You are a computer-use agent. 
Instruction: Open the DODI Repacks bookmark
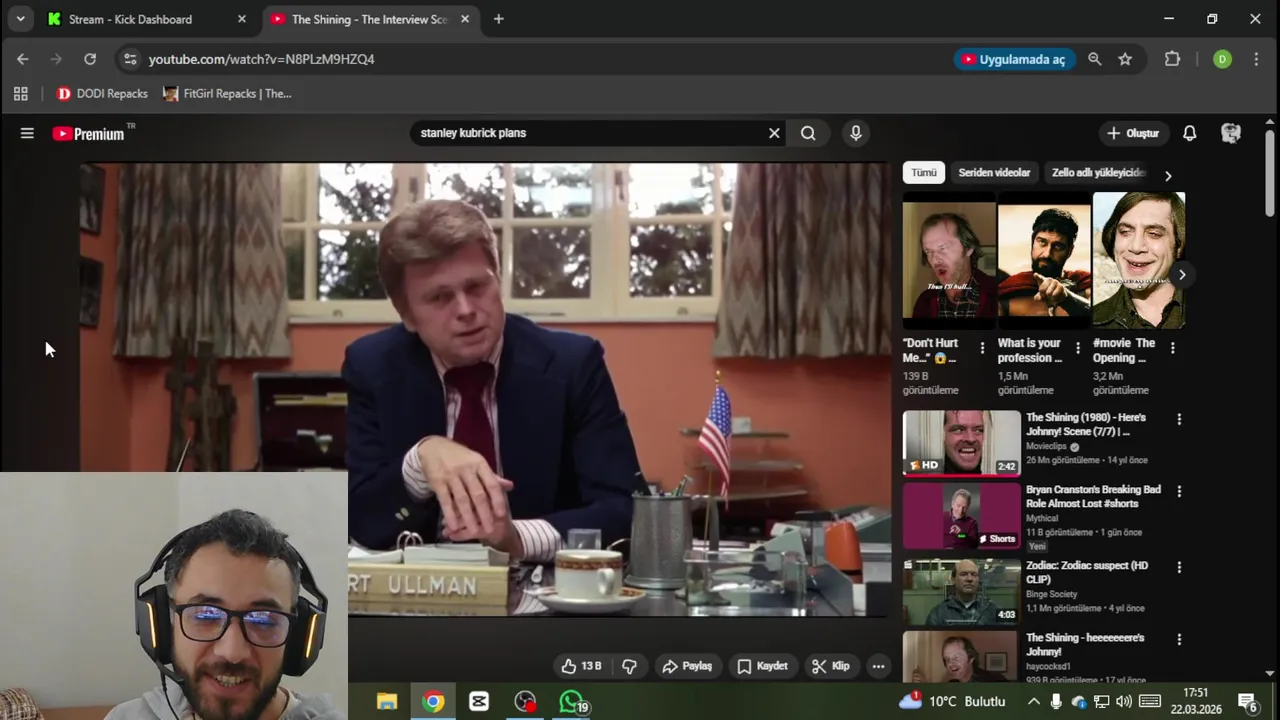click(x=102, y=94)
